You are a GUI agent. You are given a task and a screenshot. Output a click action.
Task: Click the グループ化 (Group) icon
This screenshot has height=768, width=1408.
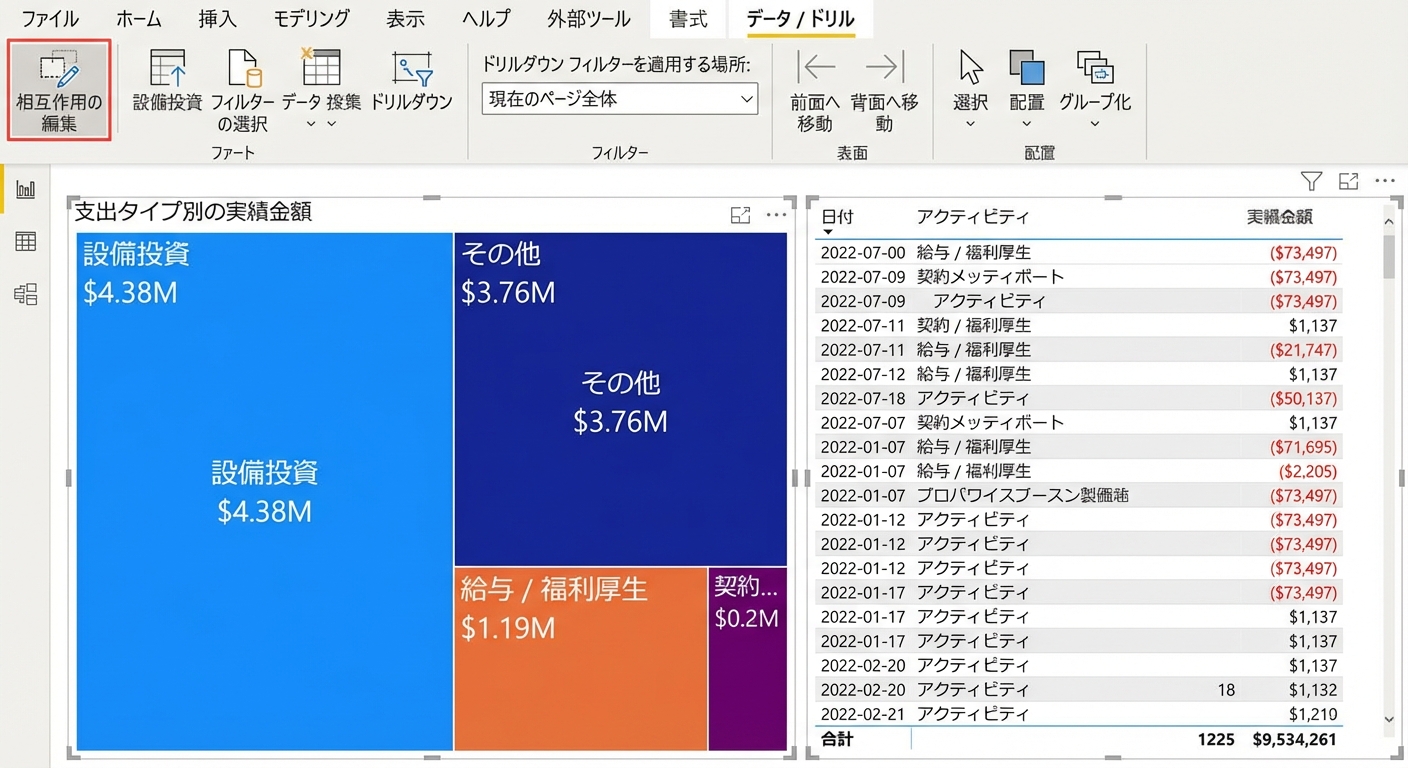tap(1095, 67)
